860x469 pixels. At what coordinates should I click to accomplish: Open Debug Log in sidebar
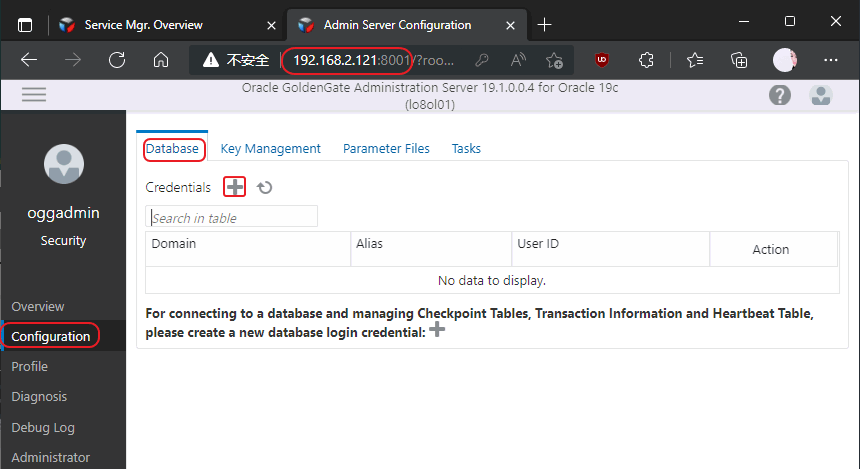click(x=43, y=427)
